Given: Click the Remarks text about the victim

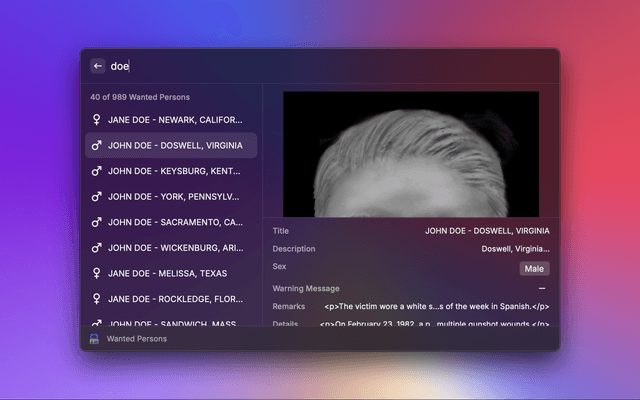Looking at the screenshot, I should point(436,306).
